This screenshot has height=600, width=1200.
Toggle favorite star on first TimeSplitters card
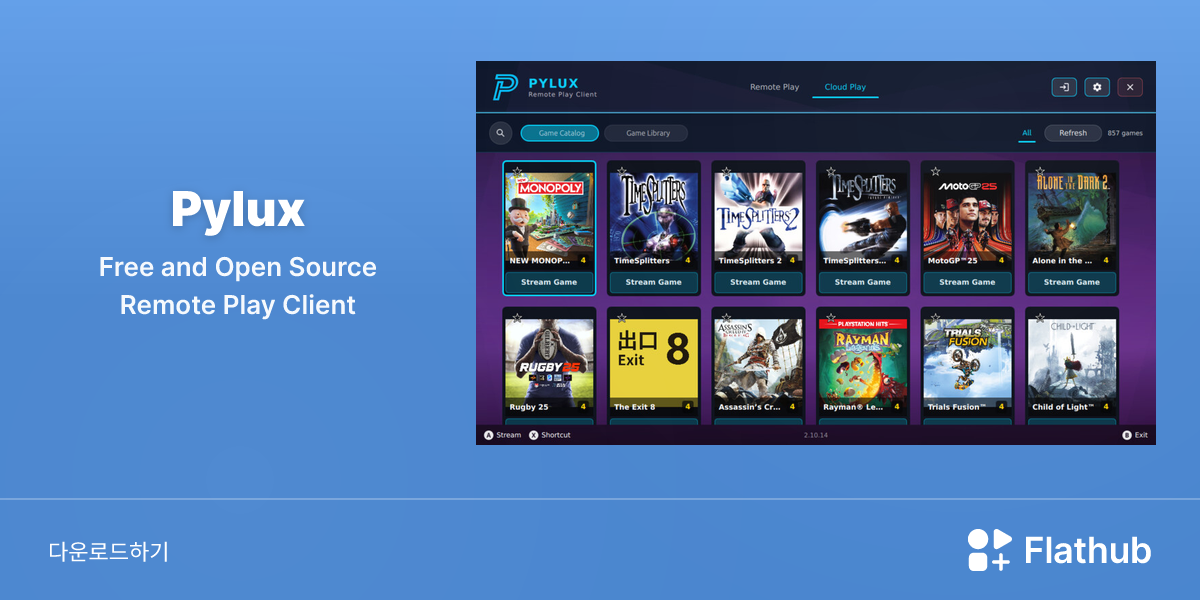point(621,172)
